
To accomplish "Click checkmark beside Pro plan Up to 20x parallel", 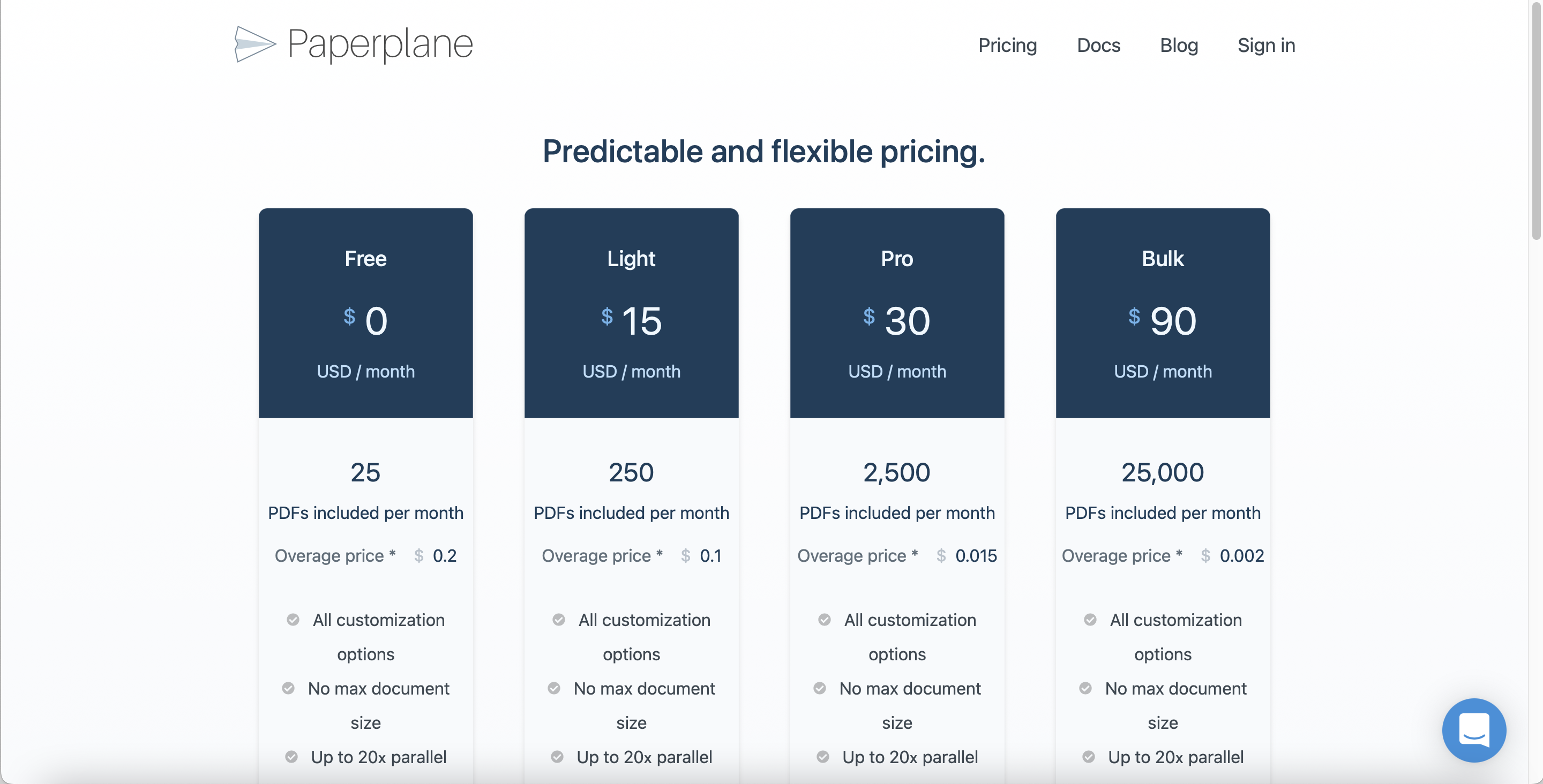I will pyautogui.click(x=823, y=757).
